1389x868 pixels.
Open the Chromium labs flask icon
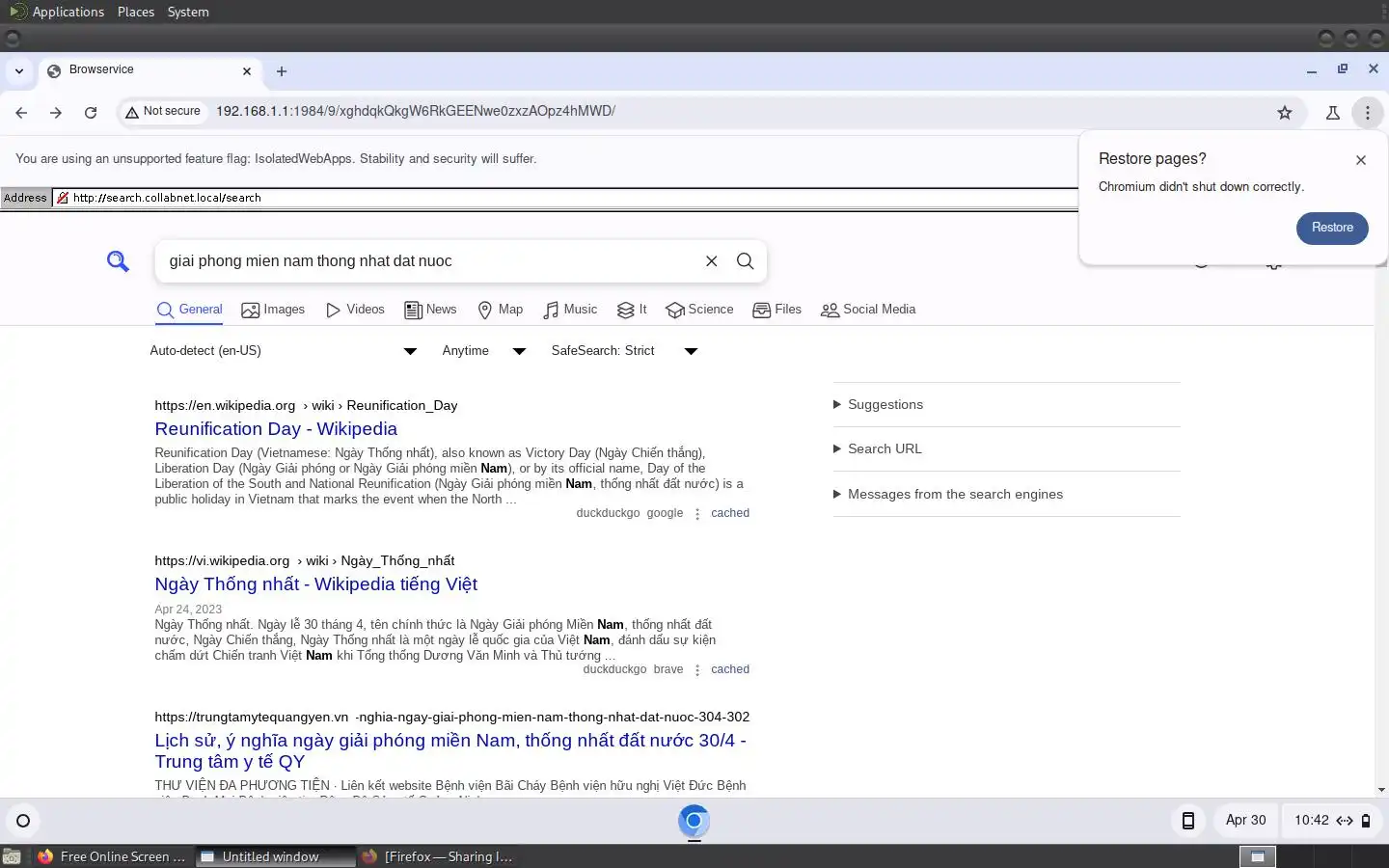1333,113
